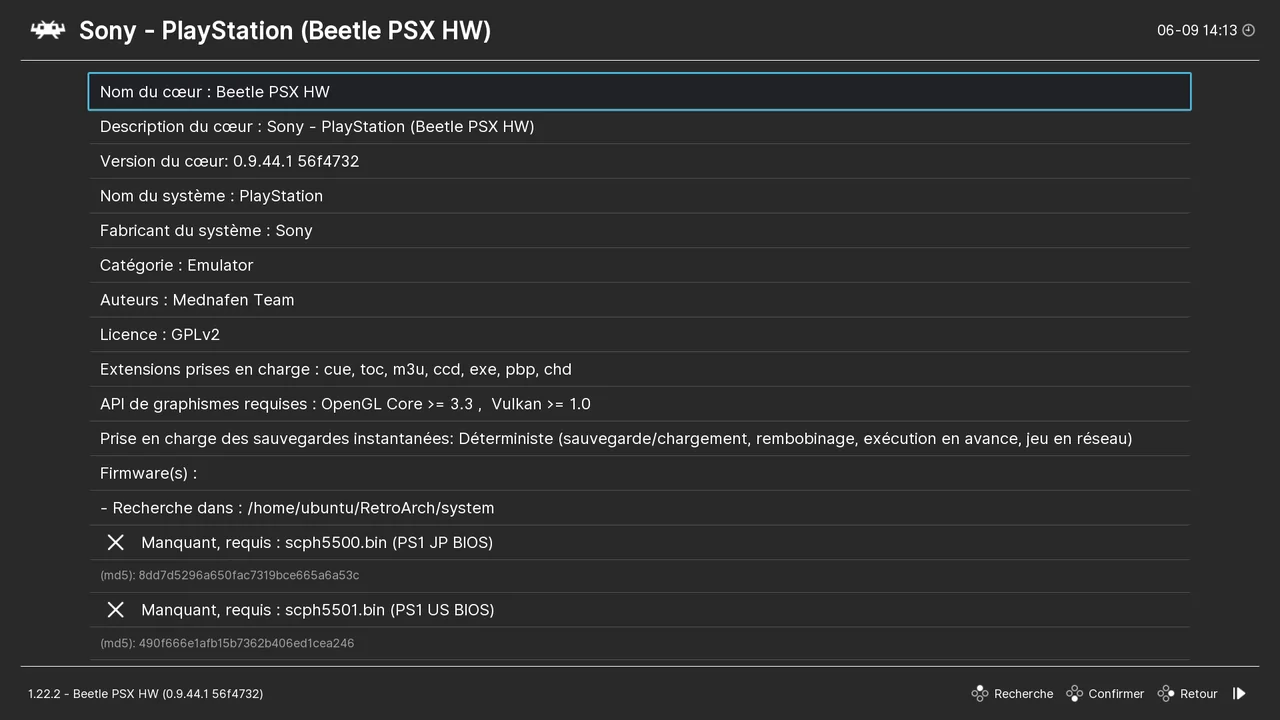Select the 'Firmware(s) :' row

pyautogui.click(x=640, y=473)
